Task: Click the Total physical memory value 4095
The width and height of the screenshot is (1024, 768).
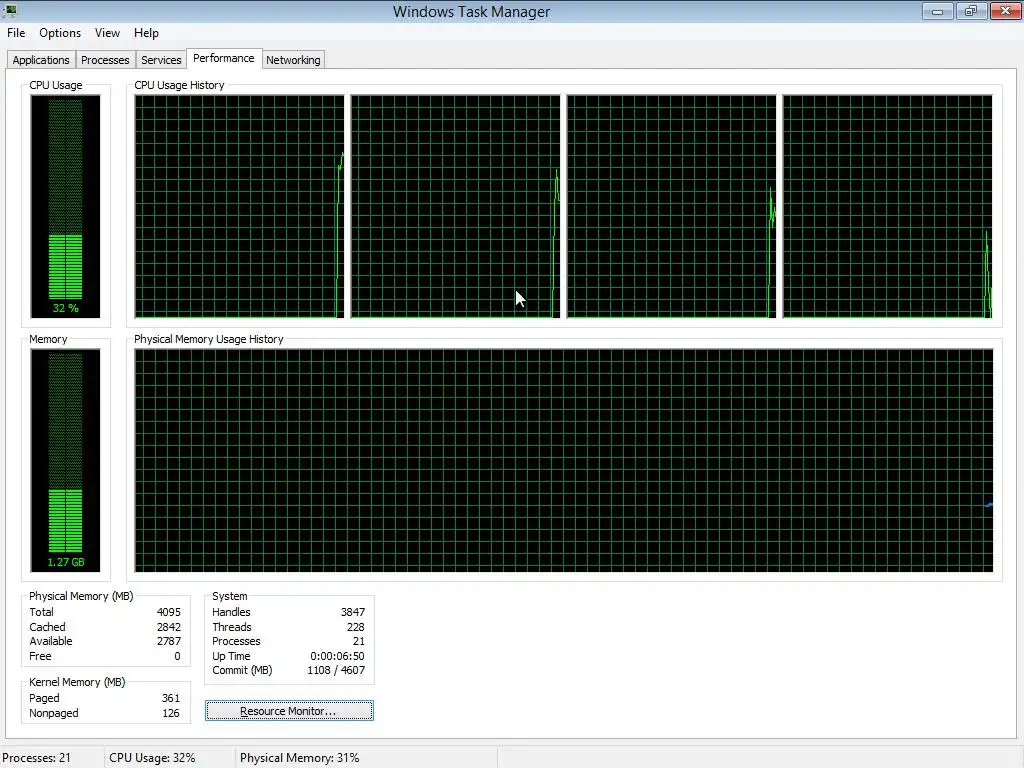Action: pyautogui.click(x=168, y=612)
